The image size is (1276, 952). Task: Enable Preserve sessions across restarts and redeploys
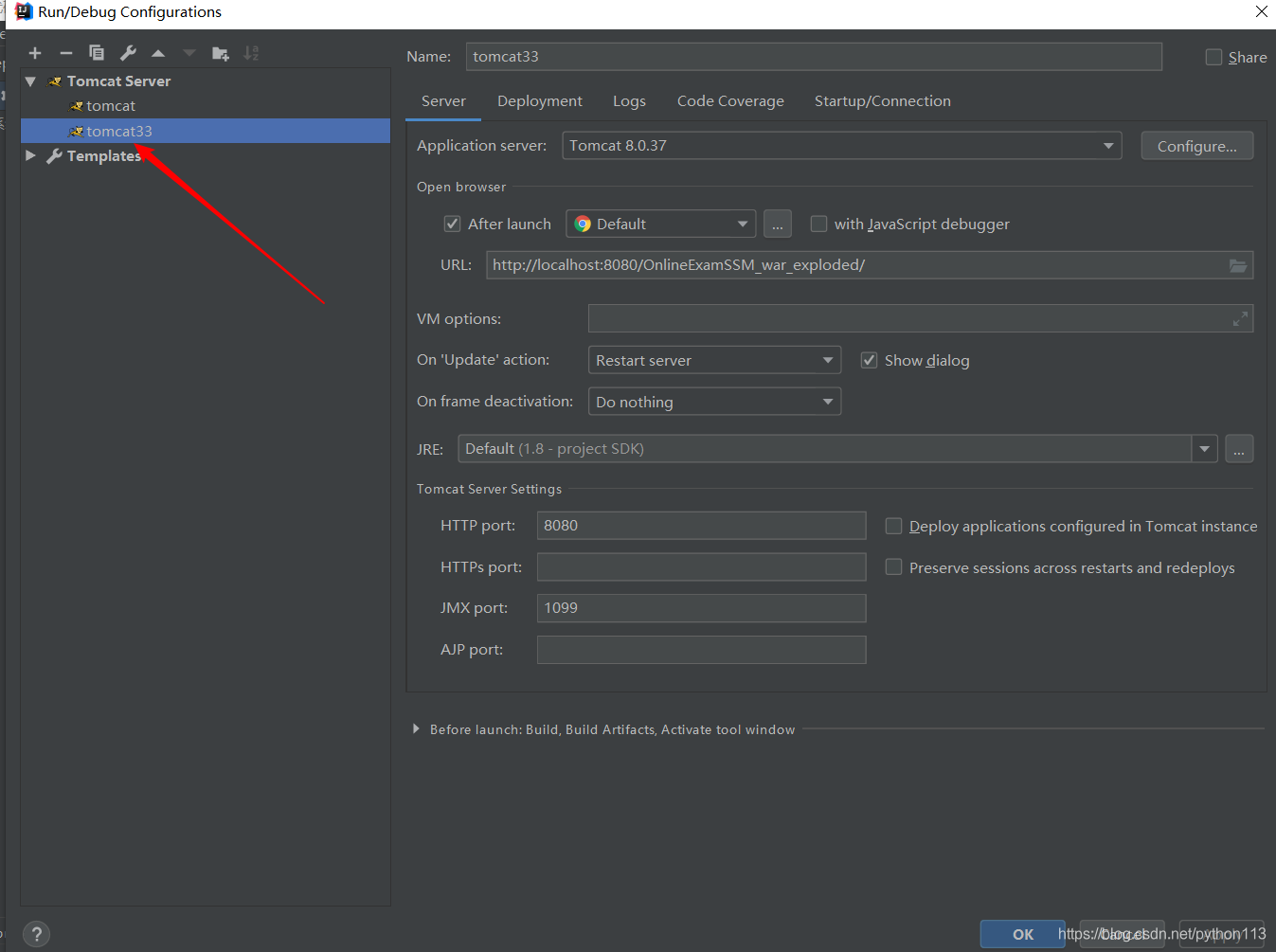point(893,567)
